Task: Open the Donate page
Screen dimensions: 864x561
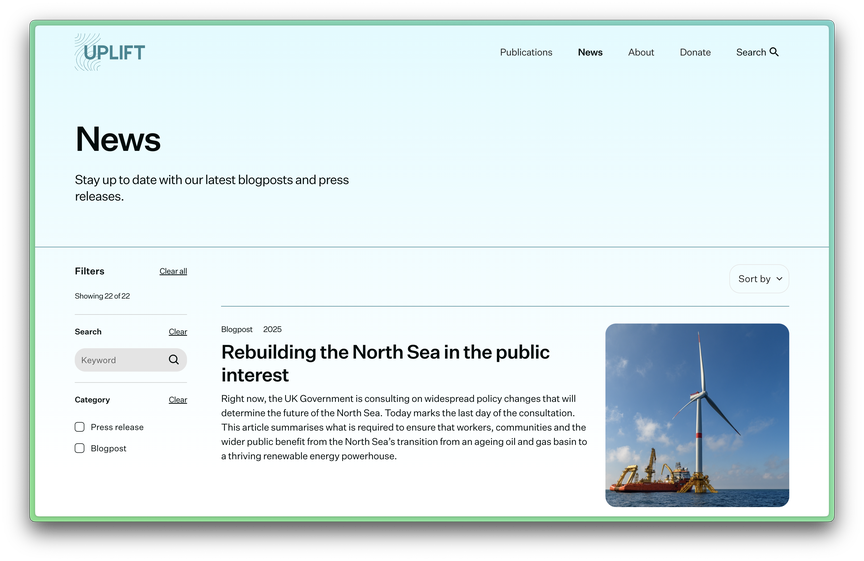Action: 695,52
